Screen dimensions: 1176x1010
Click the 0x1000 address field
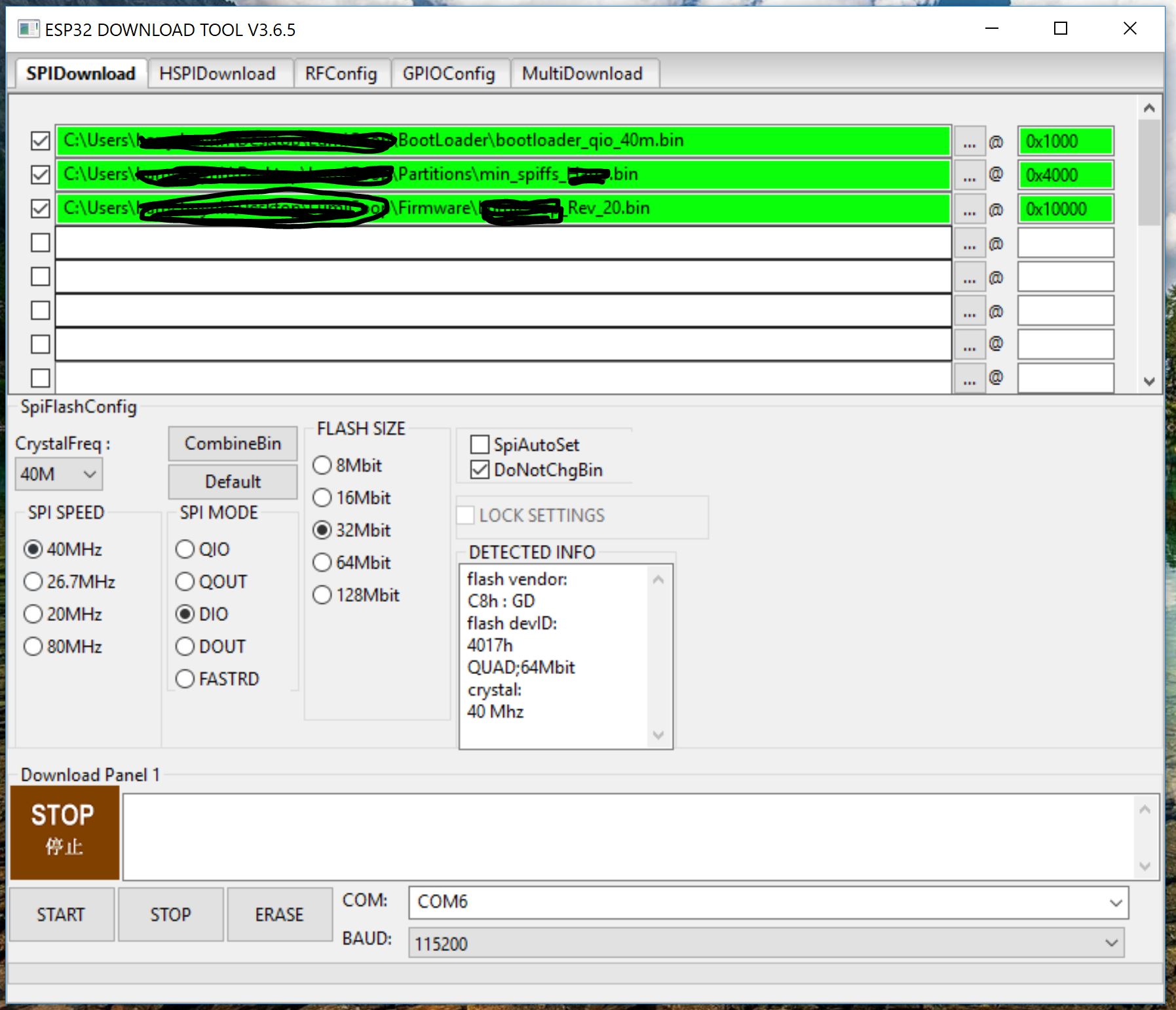[x=1065, y=141]
